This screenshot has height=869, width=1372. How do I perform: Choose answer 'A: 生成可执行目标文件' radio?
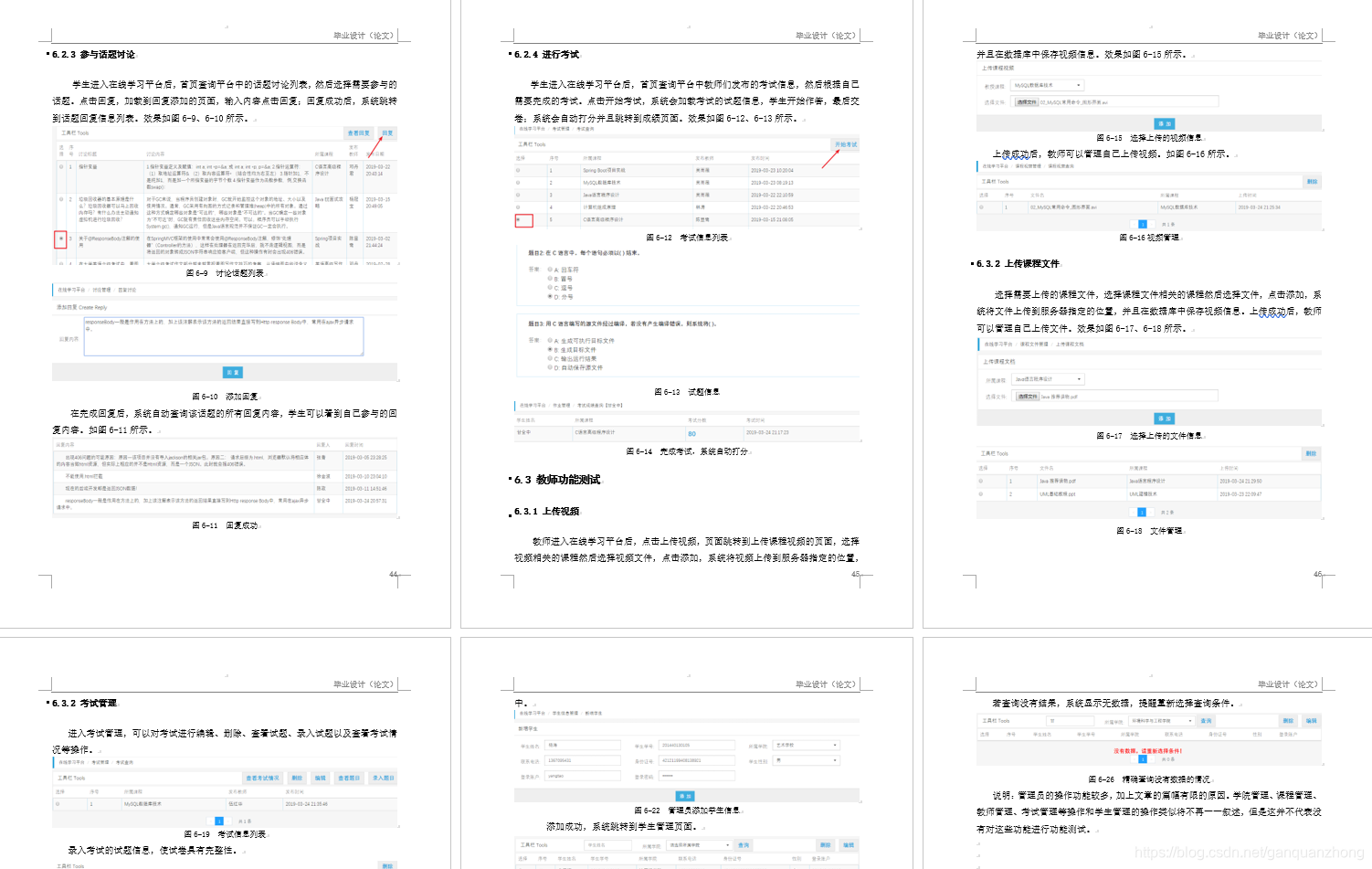click(x=550, y=341)
